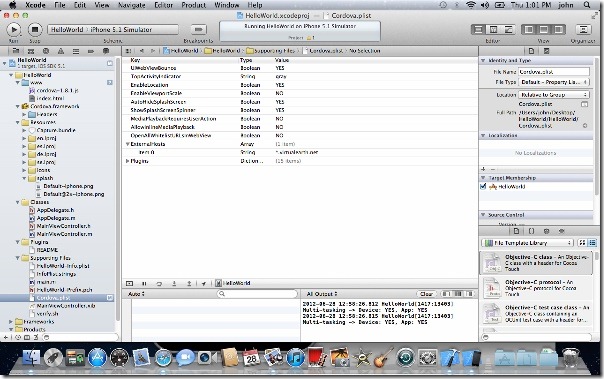Screen dimensions: 604x379
Task: Show the Issue navigator icon
Action: (61, 51)
